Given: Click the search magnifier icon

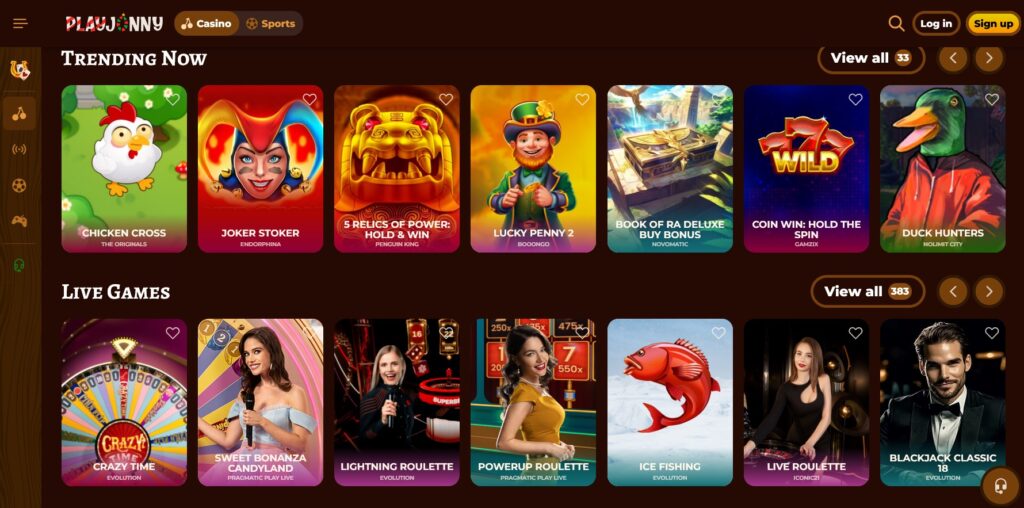Looking at the screenshot, I should pos(896,24).
